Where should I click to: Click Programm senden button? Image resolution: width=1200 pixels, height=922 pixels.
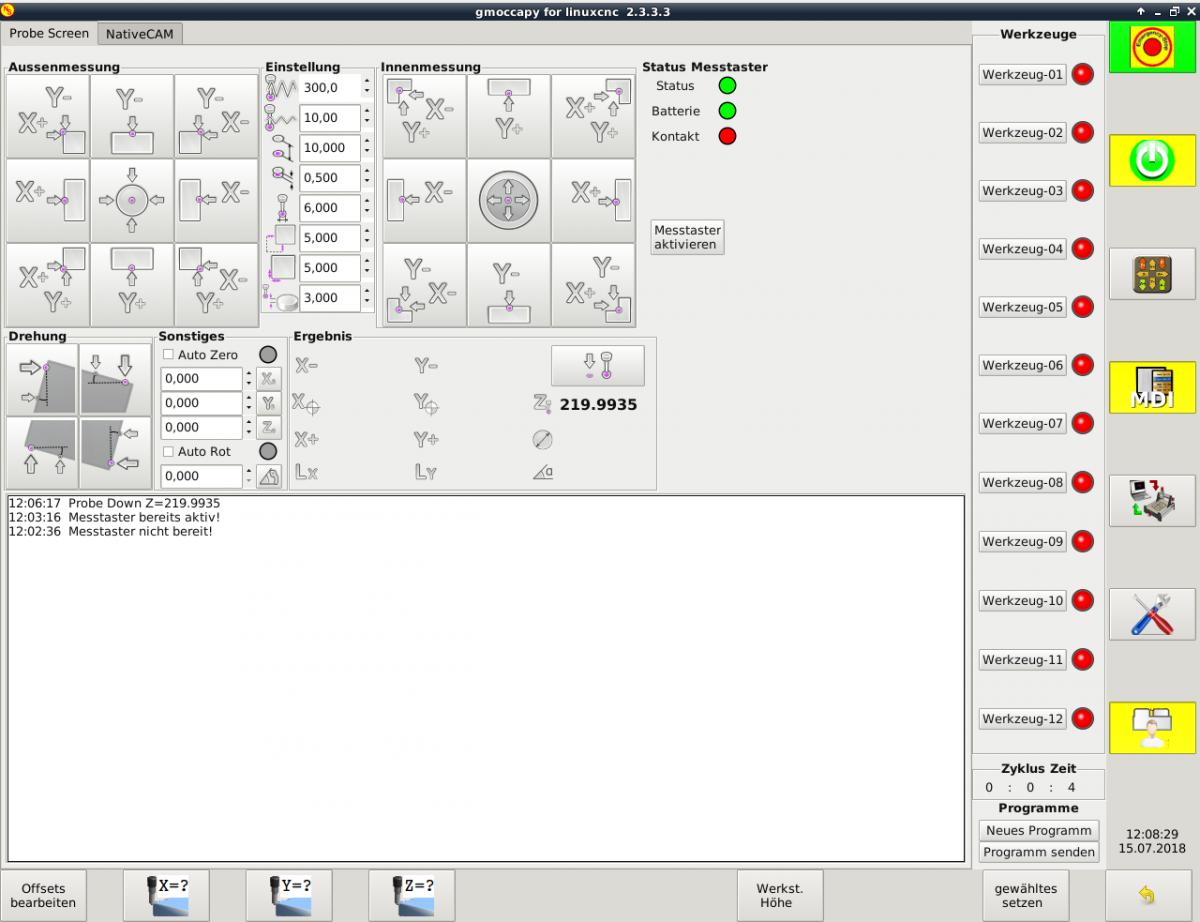click(1038, 852)
